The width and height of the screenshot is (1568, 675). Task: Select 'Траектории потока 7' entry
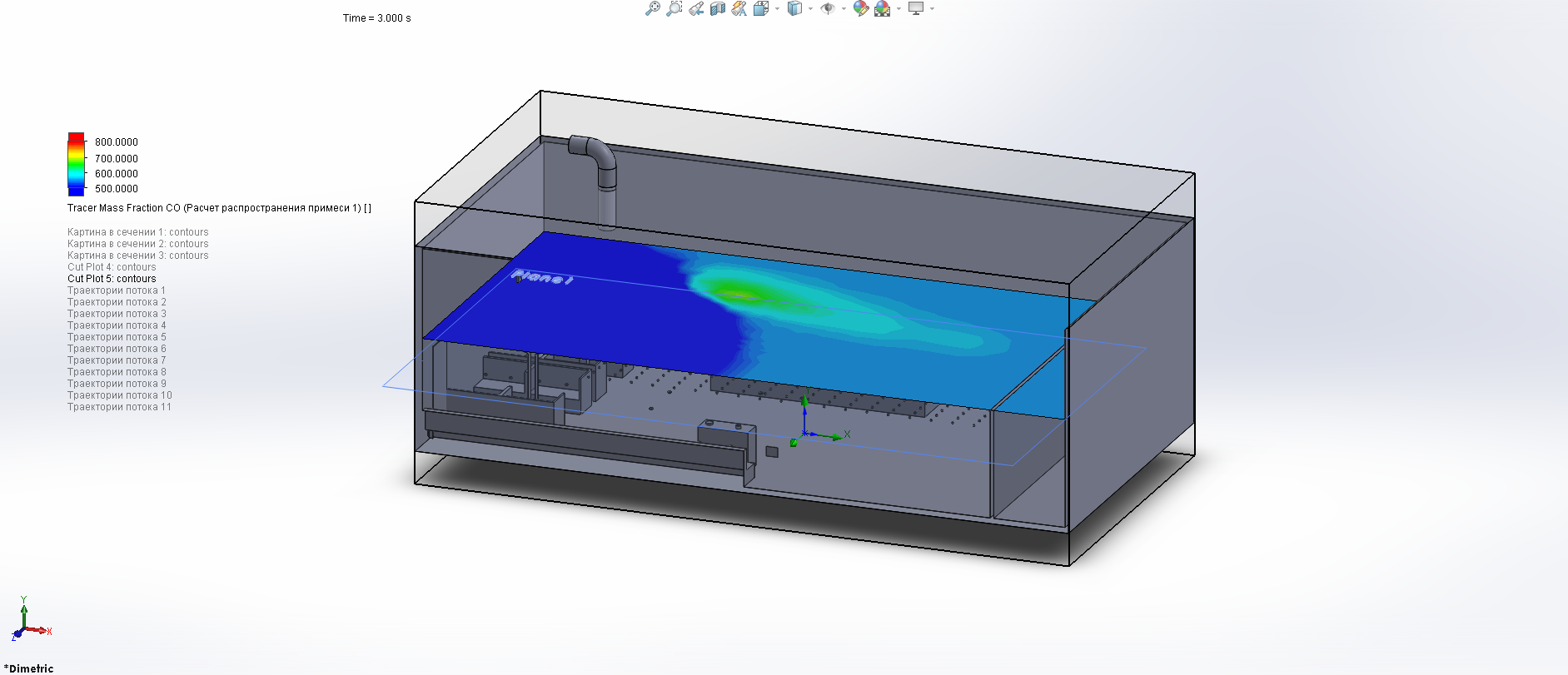tap(117, 360)
